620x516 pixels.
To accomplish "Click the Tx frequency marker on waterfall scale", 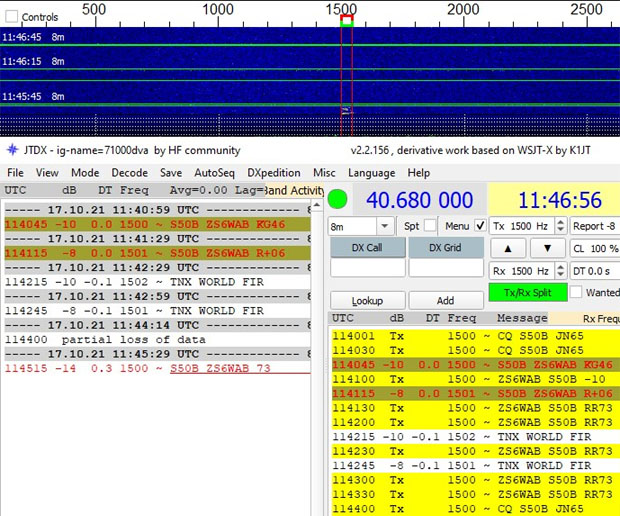I will 347,21.
